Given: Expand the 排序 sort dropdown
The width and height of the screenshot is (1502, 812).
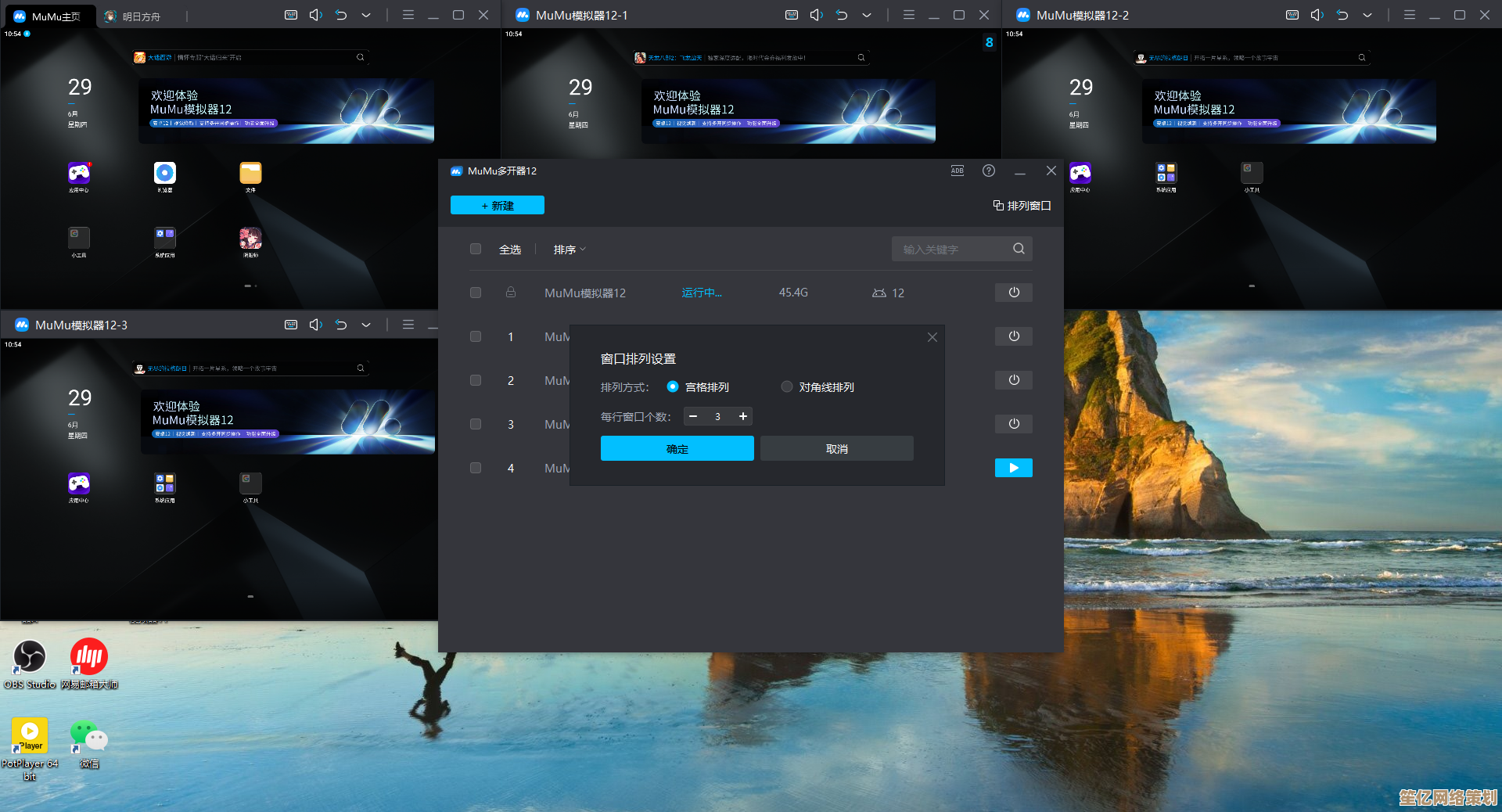Looking at the screenshot, I should pyautogui.click(x=569, y=250).
